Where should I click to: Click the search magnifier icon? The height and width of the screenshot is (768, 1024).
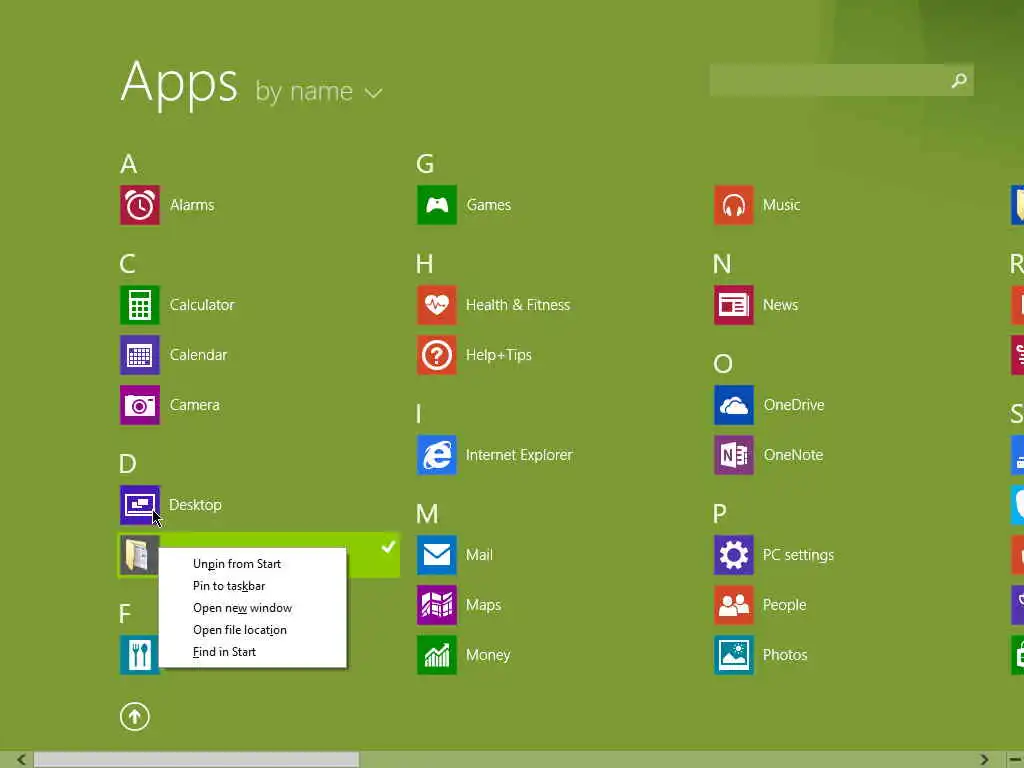[959, 80]
